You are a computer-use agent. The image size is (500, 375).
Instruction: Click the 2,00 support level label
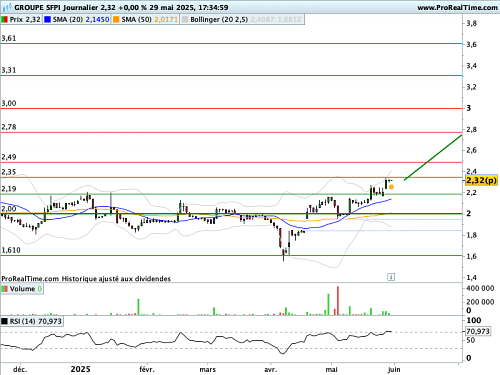[9, 209]
